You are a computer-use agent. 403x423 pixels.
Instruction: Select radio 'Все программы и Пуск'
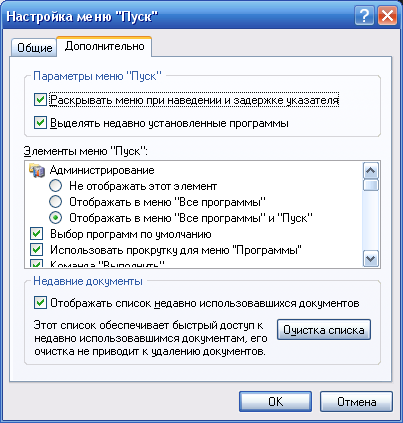pyautogui.click(x=55, y=218)
